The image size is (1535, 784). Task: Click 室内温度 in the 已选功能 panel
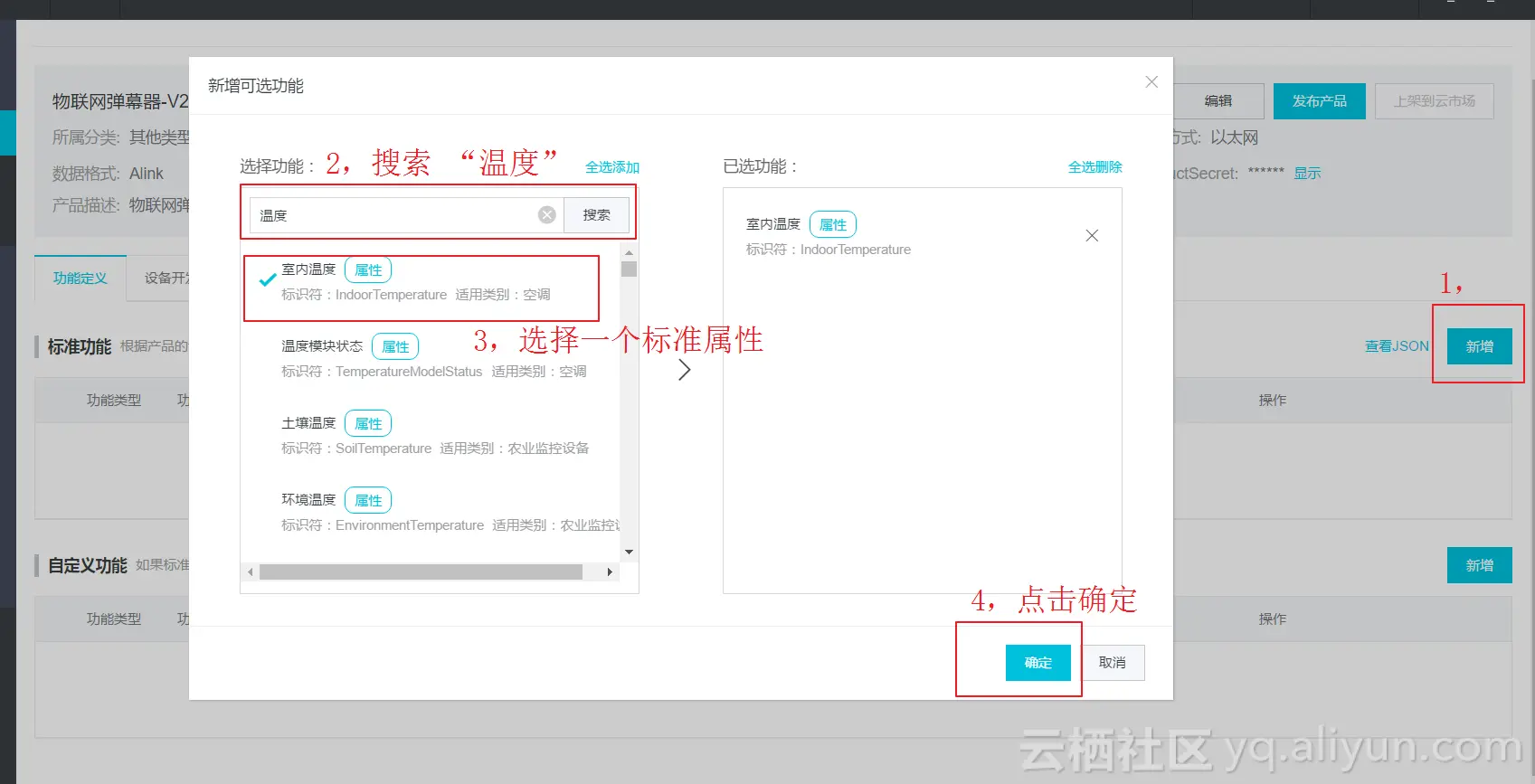773,224
